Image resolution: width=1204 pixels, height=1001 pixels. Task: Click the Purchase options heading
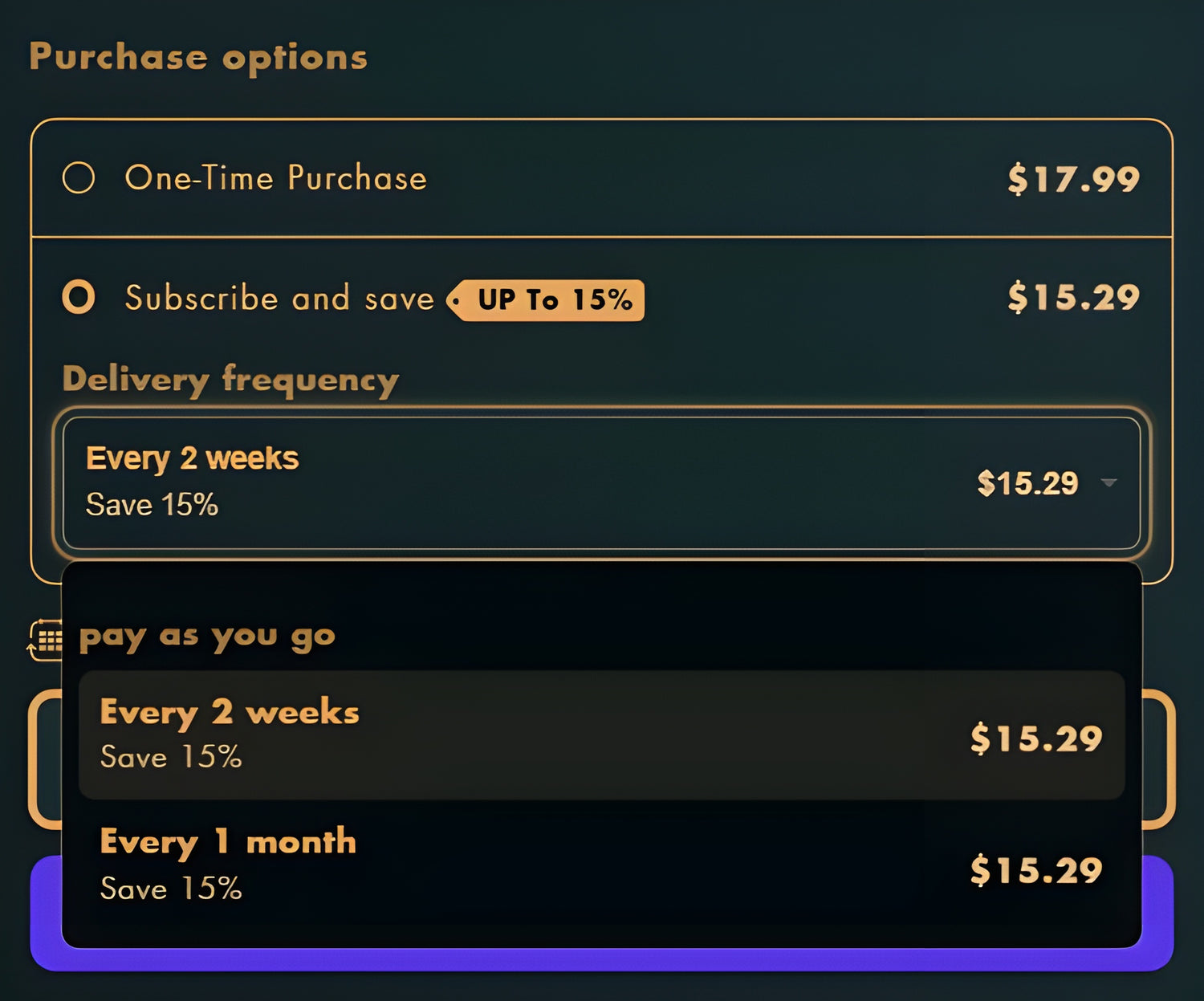(x=198, y=57)
